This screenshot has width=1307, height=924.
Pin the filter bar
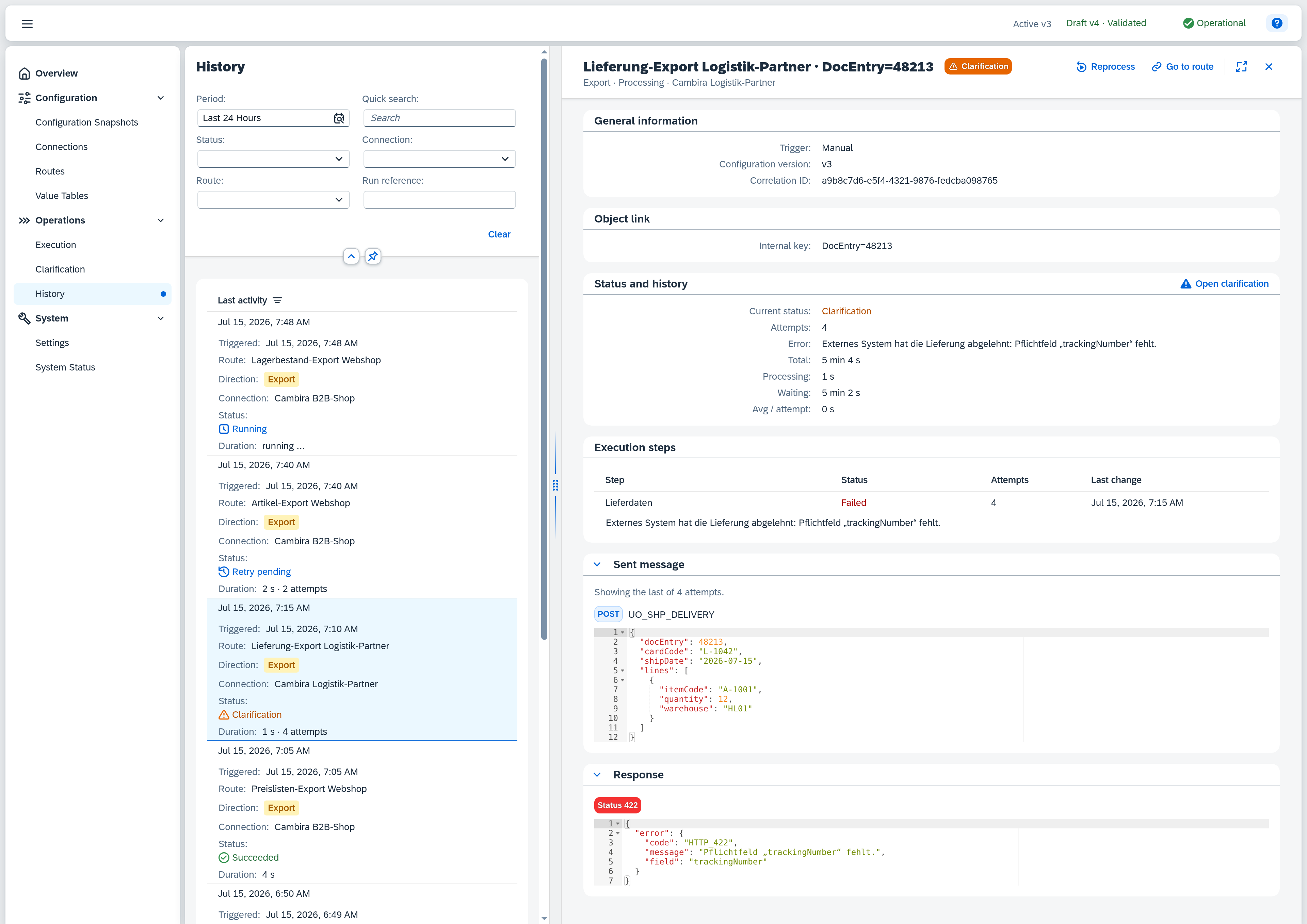pos(373,257)
